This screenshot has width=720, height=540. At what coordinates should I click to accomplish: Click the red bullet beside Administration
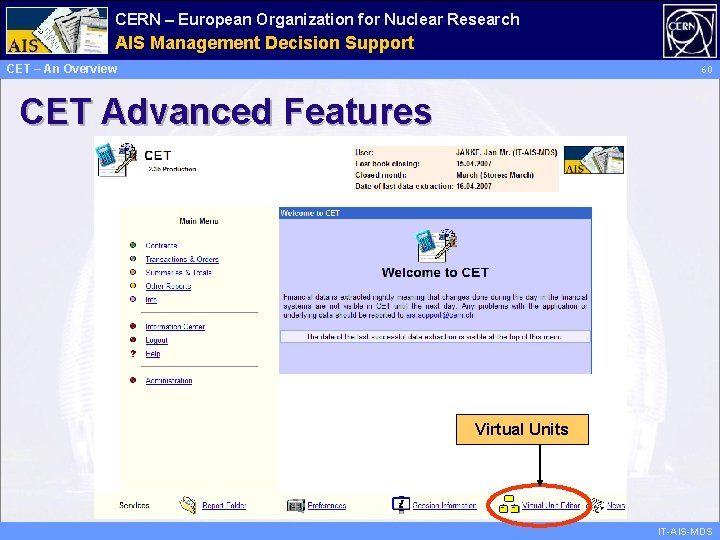[133, 380]
